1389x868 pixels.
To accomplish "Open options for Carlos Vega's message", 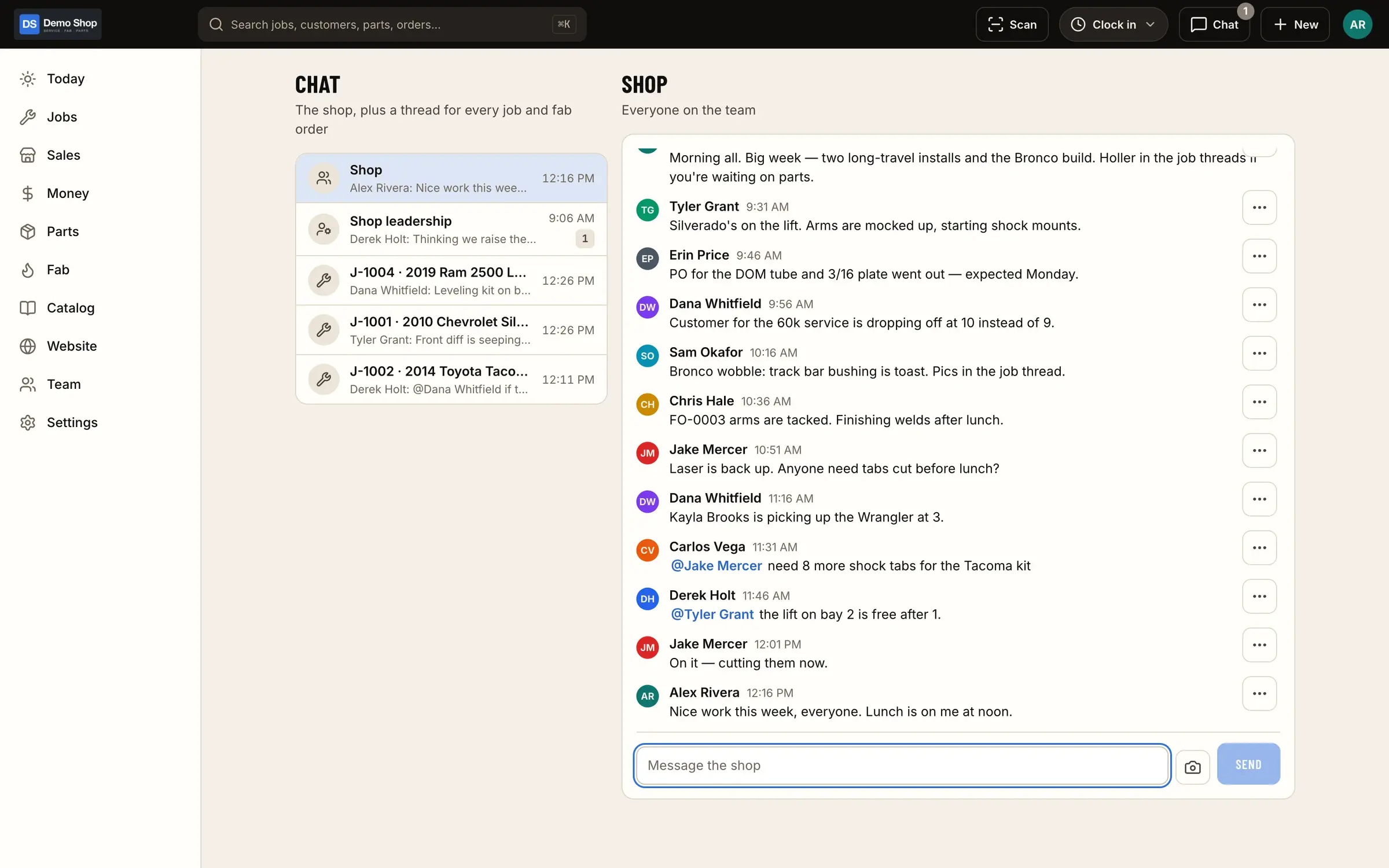I will click(x=1259, y=547).
